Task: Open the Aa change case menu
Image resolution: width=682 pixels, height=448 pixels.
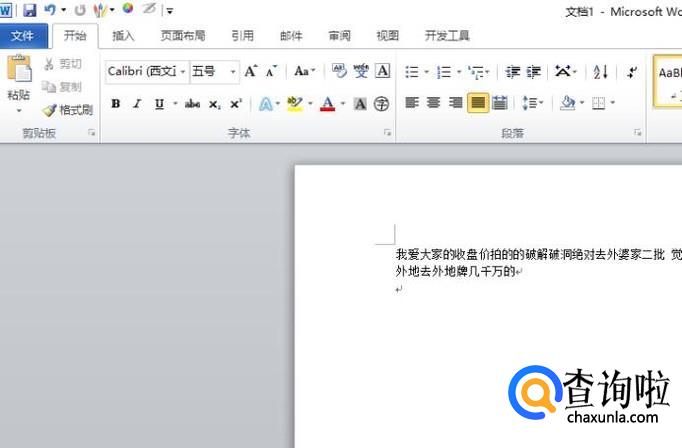Action: 304,71
